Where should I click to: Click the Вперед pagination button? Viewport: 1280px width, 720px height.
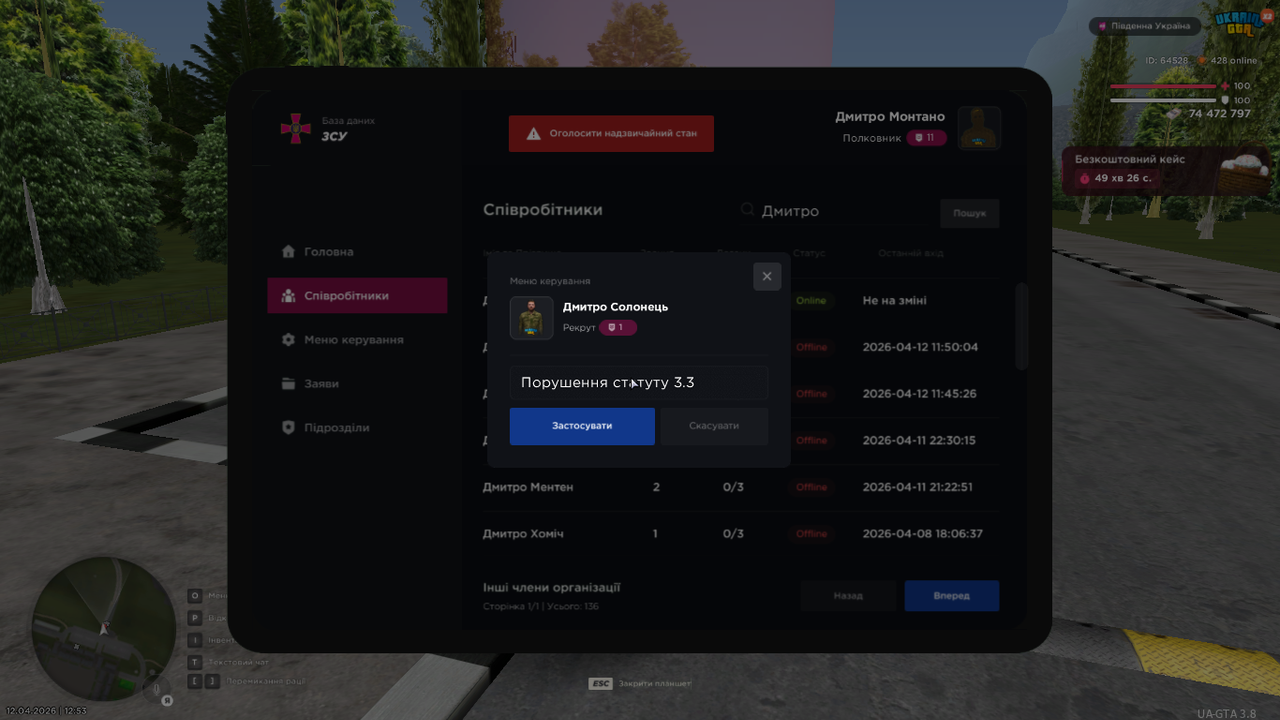(x=952, y=596)
